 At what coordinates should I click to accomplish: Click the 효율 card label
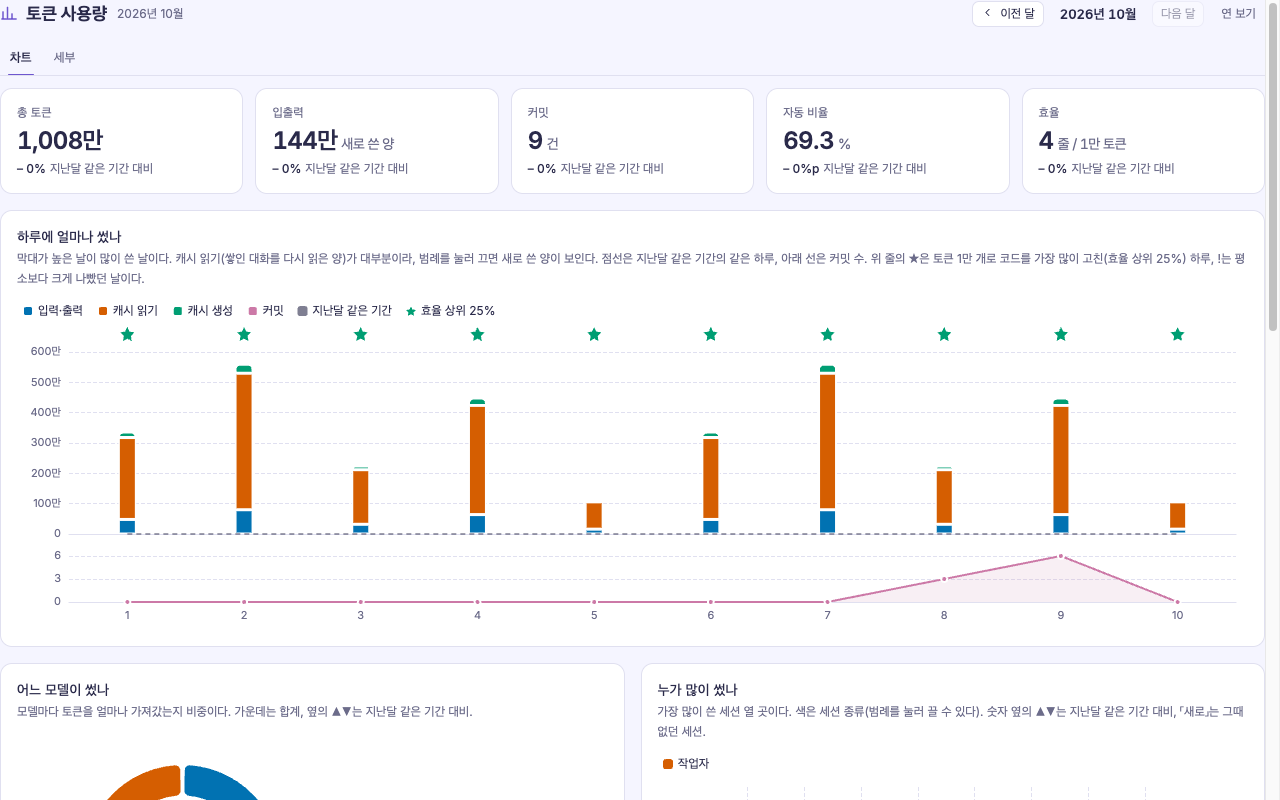coord(1049,113)
